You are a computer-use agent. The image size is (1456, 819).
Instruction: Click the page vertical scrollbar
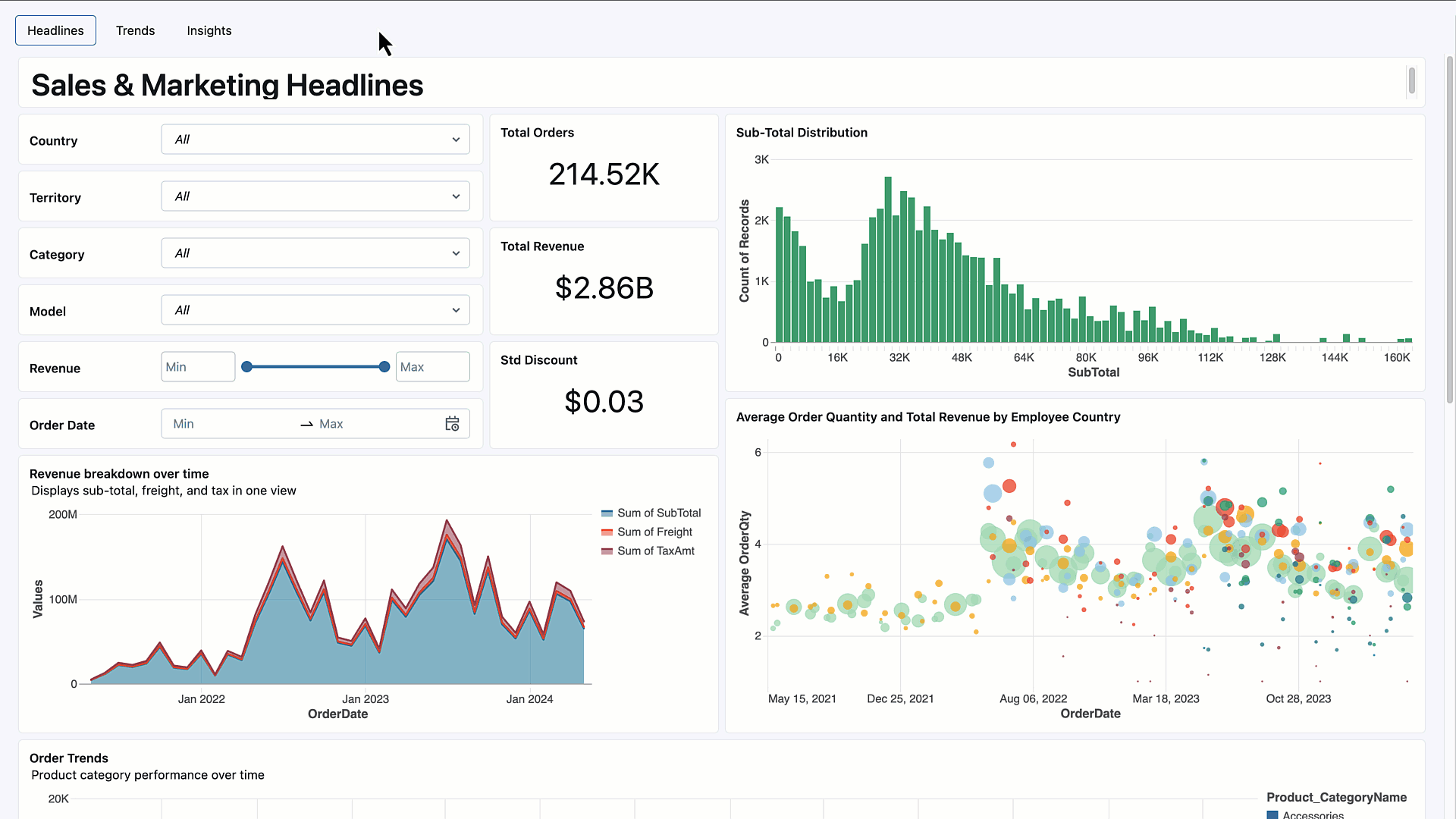[1450, 227]
